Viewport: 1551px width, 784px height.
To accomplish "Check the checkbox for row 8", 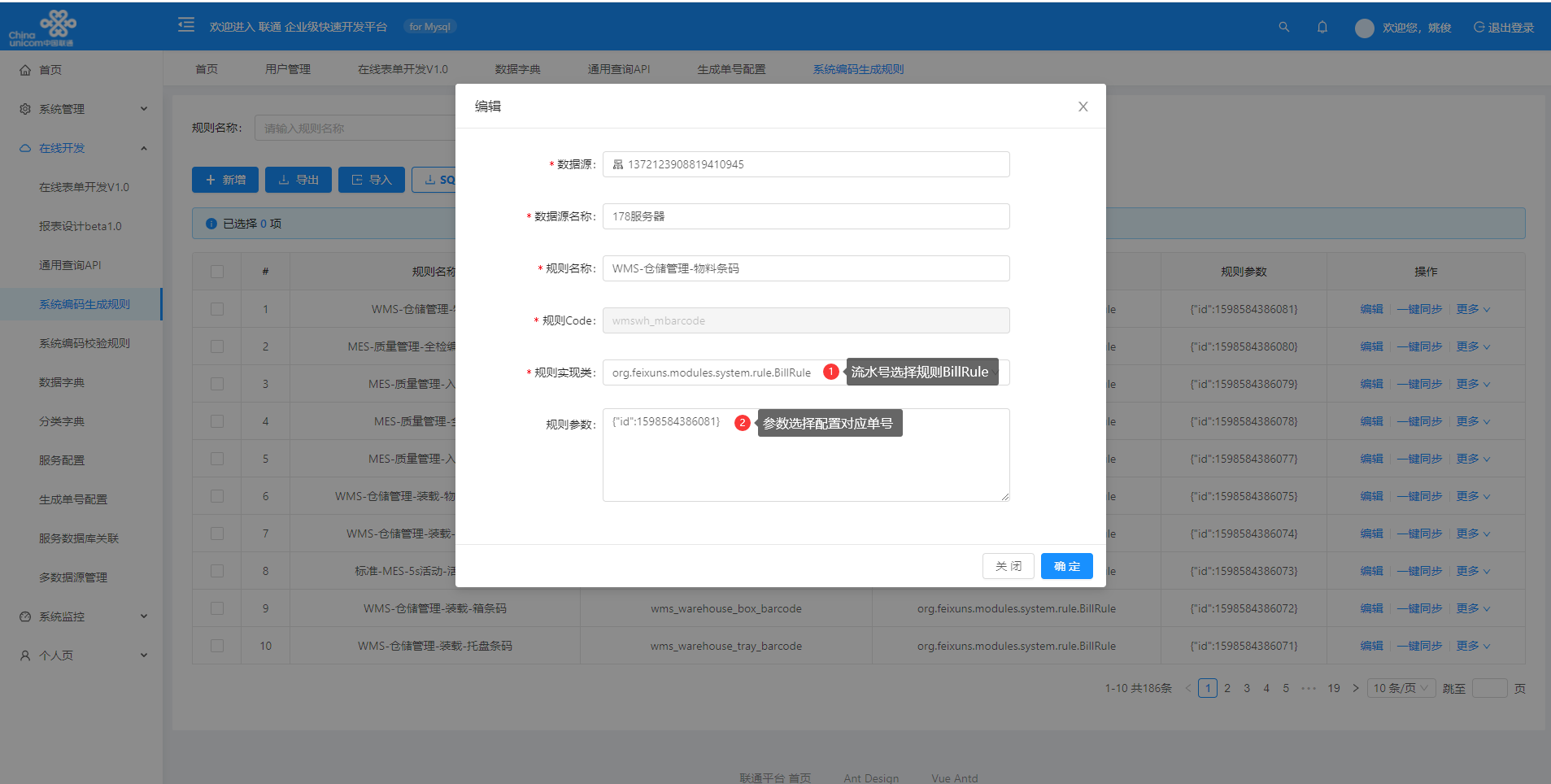I will [217, 571].
